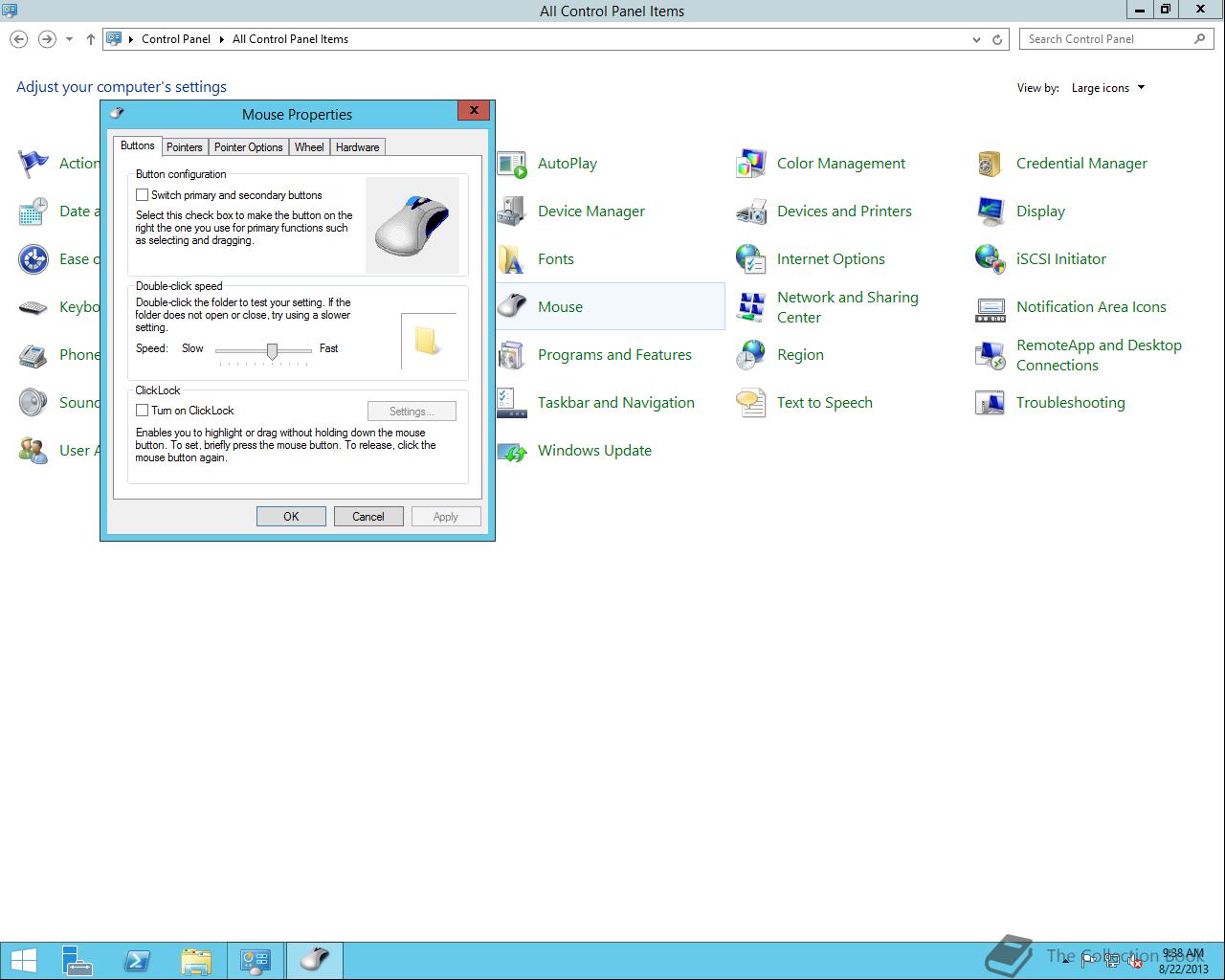Check the Turn on ClickLock box
Screen dimensions: 1225x980
coord(142,411)
